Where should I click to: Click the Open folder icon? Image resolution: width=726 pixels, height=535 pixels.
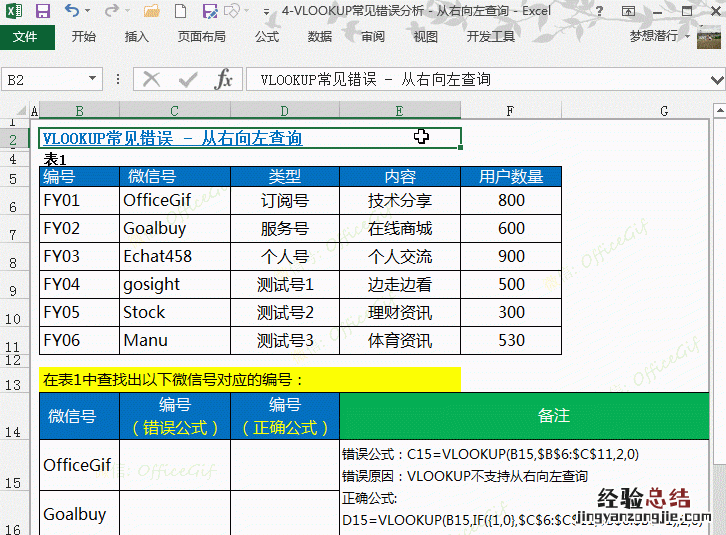coord(152,11)
